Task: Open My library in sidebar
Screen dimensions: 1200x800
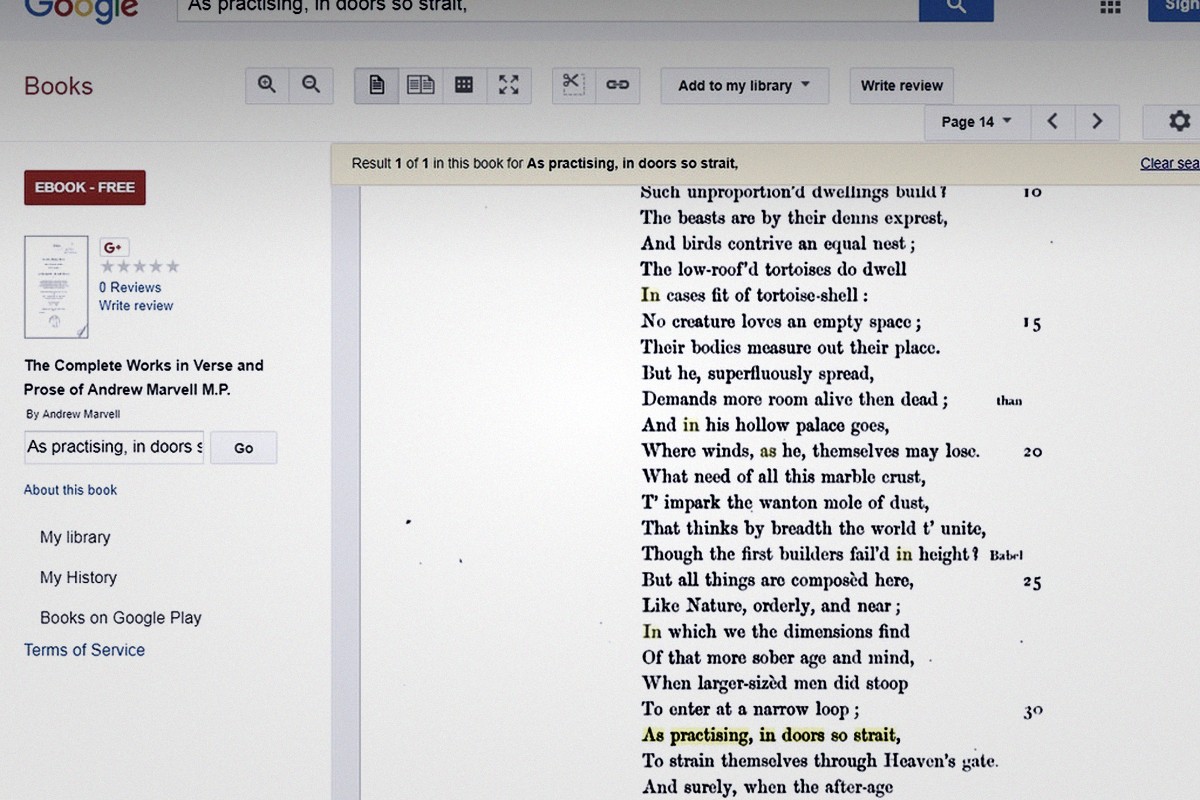Action: point(75,537)
